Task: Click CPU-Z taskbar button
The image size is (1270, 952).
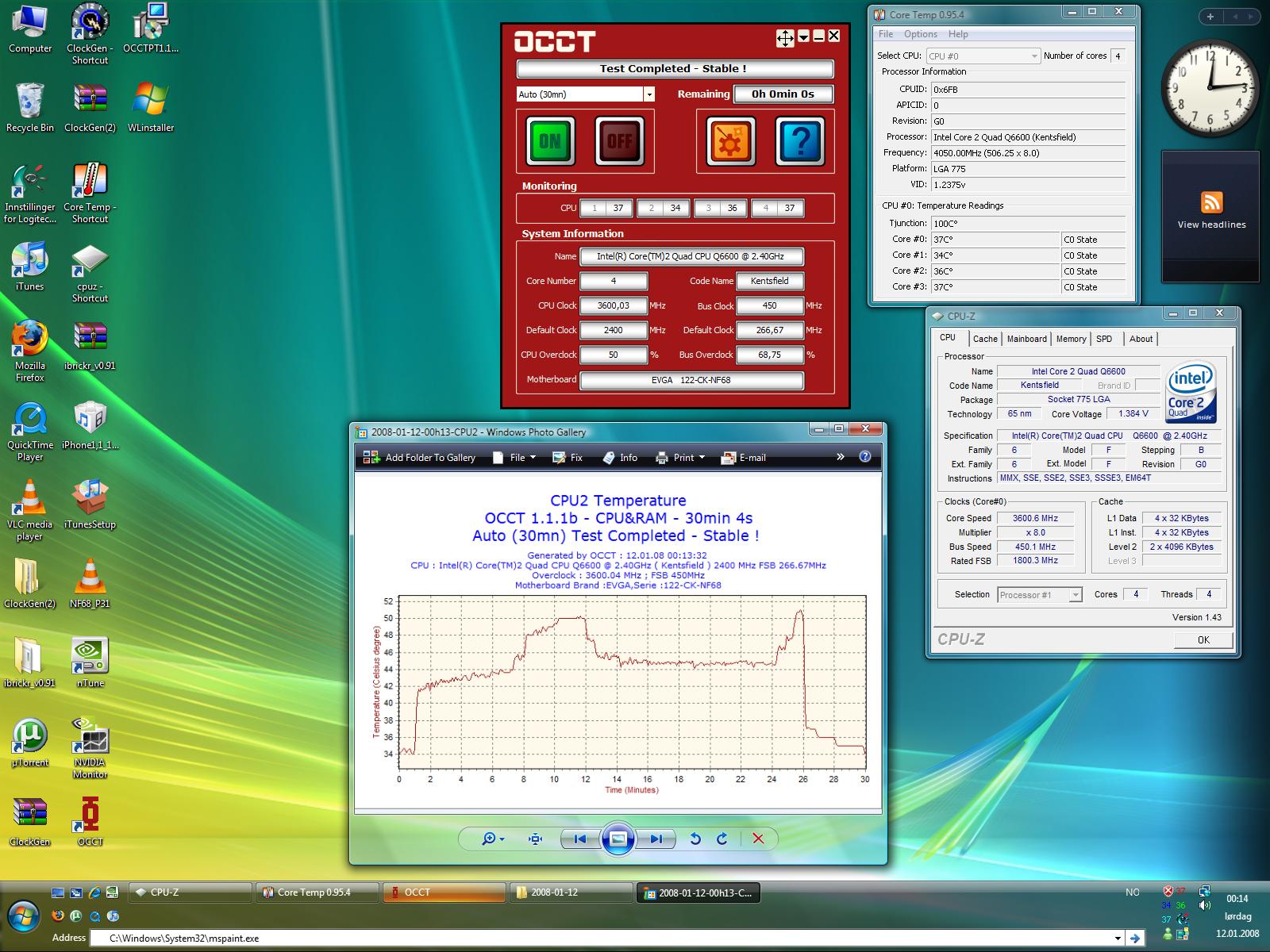Action: coord(190,892)
